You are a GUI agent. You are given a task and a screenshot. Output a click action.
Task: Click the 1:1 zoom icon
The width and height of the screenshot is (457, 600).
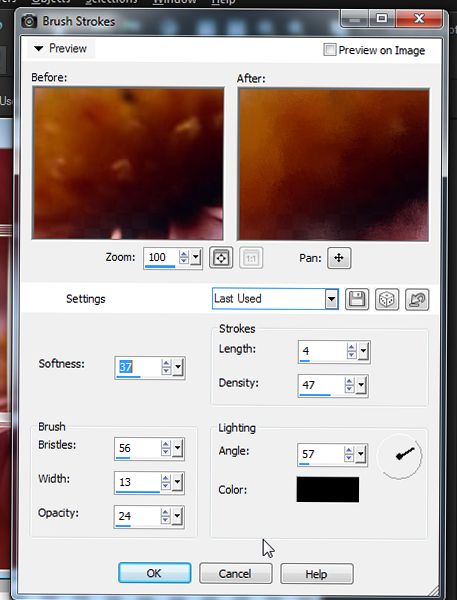click(251, 258)
